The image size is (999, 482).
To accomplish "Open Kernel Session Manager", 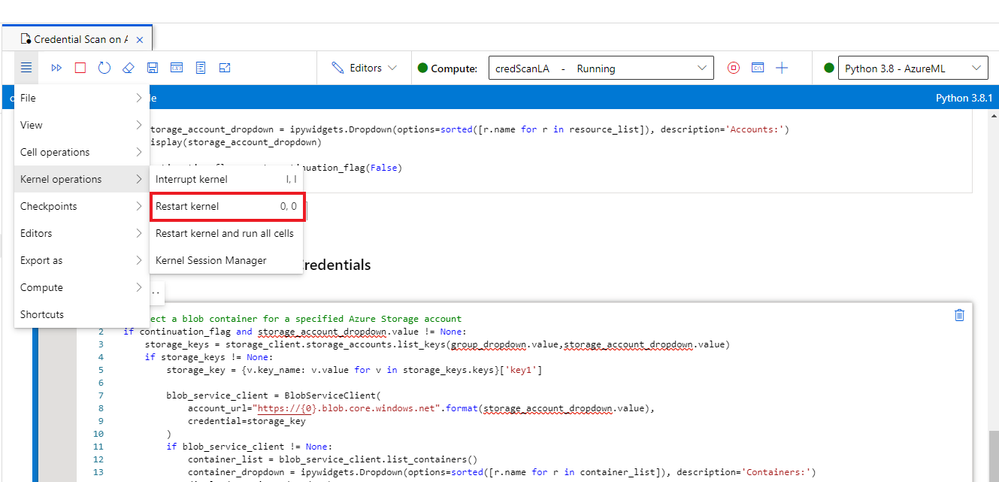I will pyautogui.click(x=226, y=260).
